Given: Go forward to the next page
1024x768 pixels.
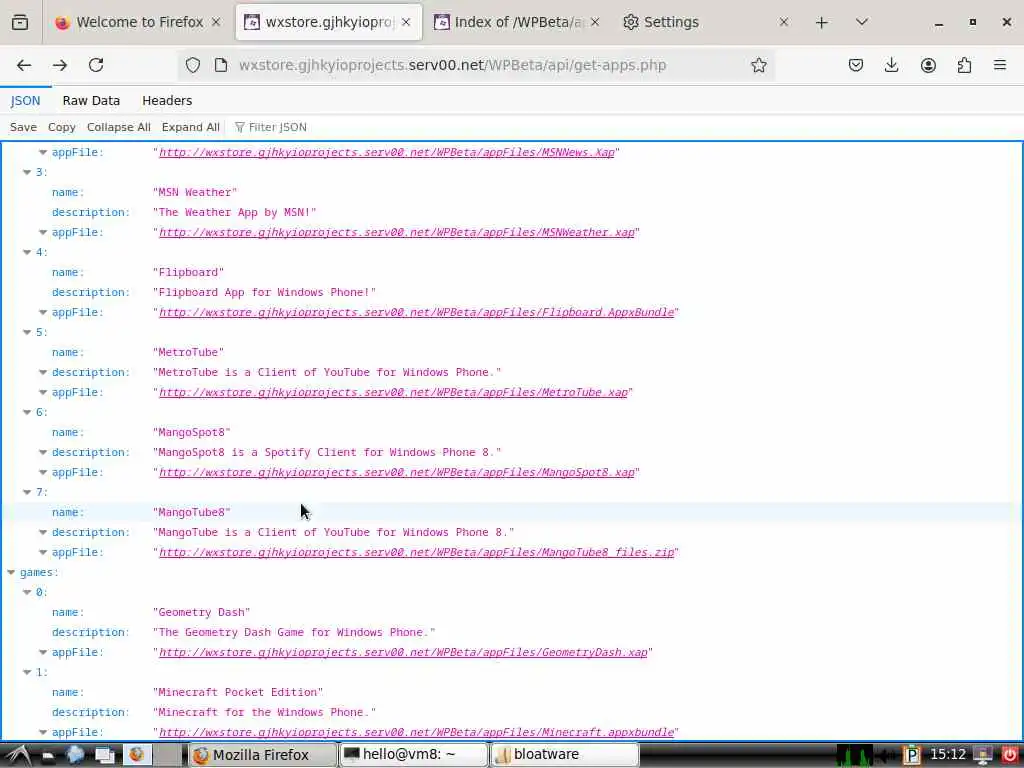Looking at the screenshot, I should (60, 65).
